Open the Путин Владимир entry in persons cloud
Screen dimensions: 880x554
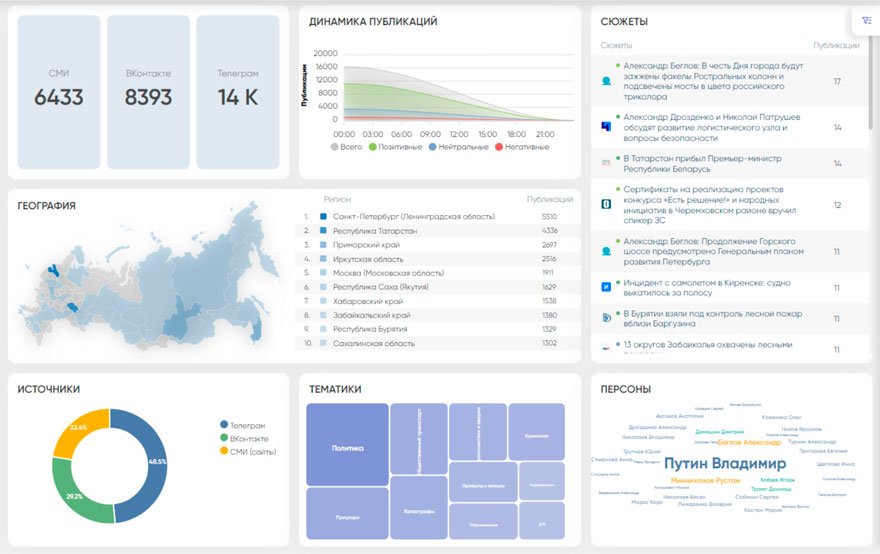pos(725,464)
